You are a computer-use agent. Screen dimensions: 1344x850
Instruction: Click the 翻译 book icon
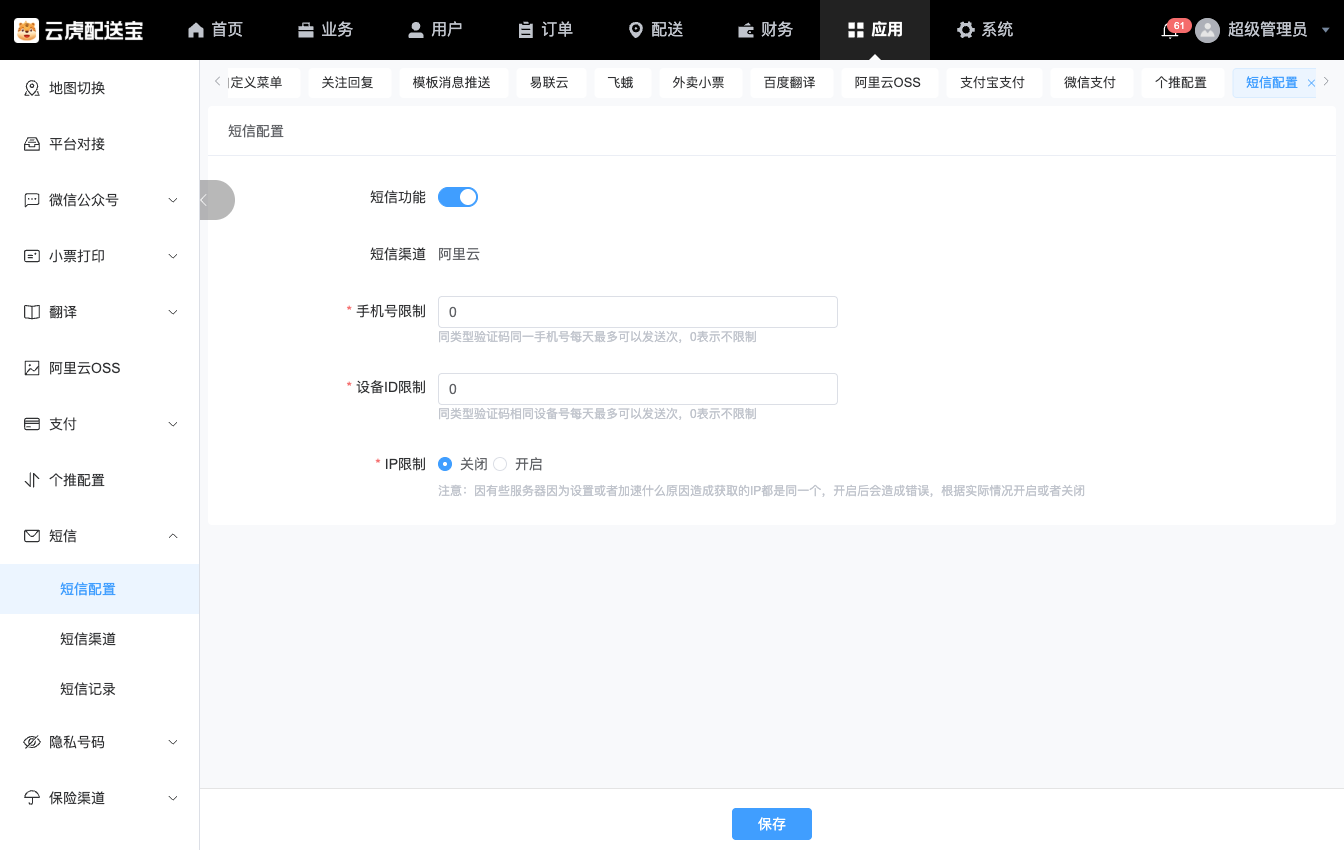point(32,312)
